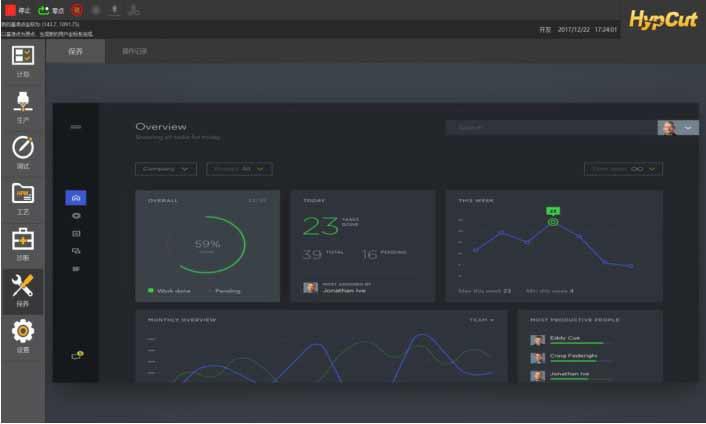Expand the user avatar dropdown arrow
Image resolution: width=706 pixels, height=424 pixels.
(689, 128)
